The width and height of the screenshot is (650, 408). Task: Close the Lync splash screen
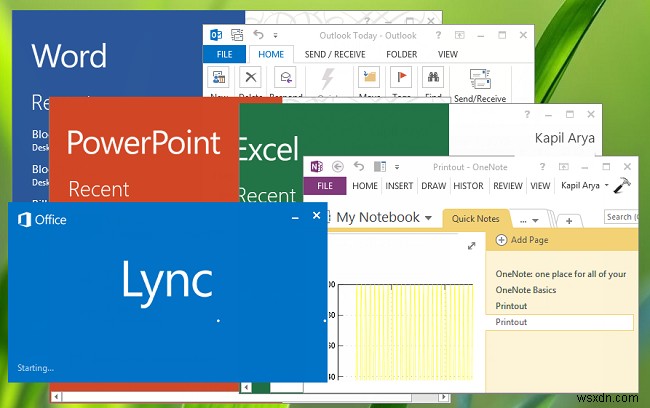(x=316, y=215)
